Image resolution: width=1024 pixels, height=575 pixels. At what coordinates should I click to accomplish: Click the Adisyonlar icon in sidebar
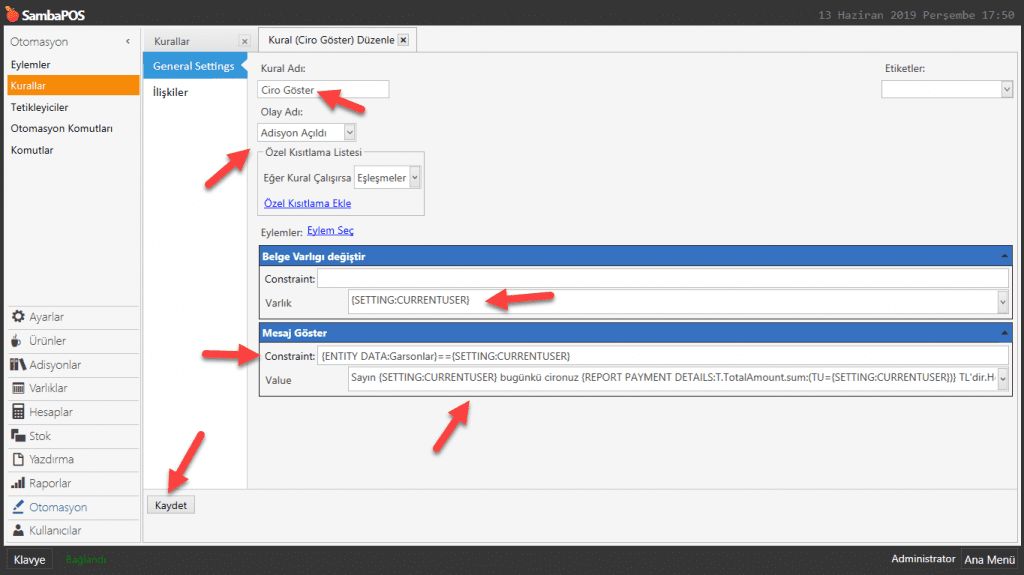point(18,365)
